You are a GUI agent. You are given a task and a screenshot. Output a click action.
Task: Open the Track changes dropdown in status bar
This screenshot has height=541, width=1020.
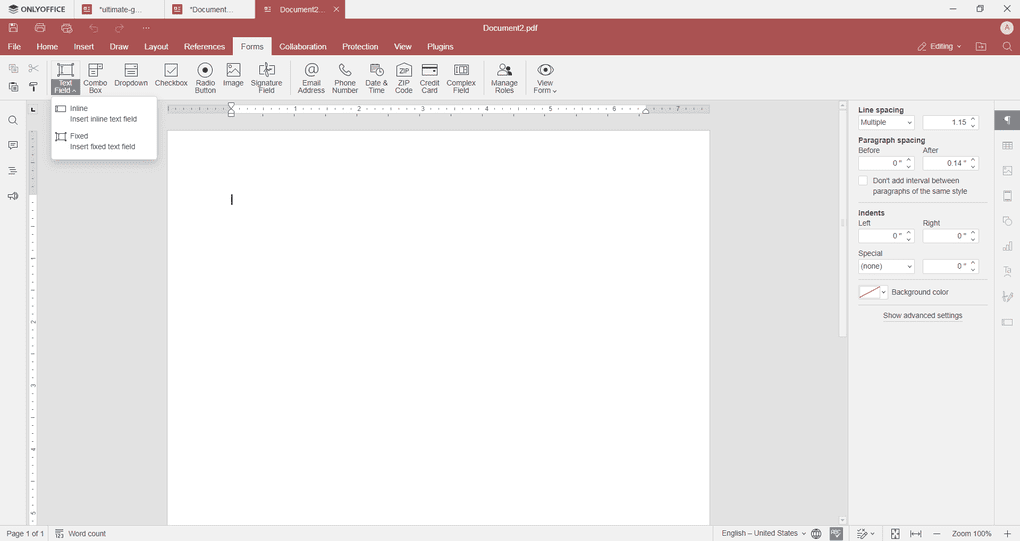point(865,533)
